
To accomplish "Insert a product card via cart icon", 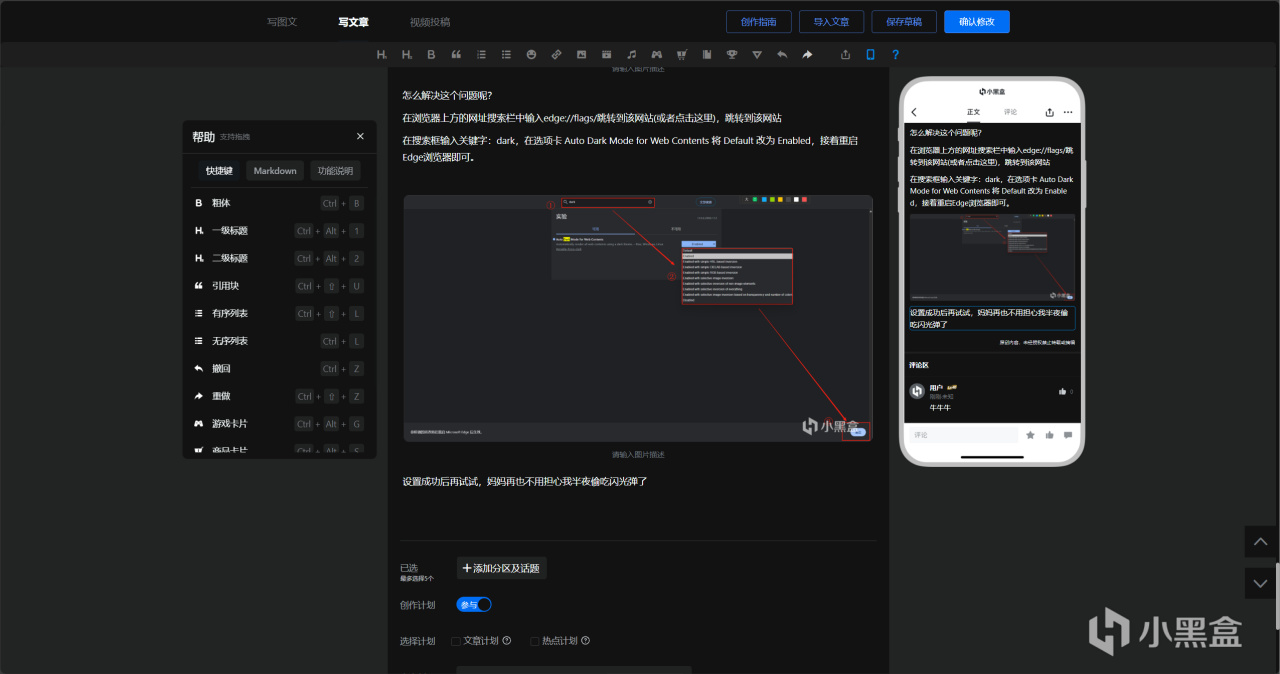I will coord(682,54).
